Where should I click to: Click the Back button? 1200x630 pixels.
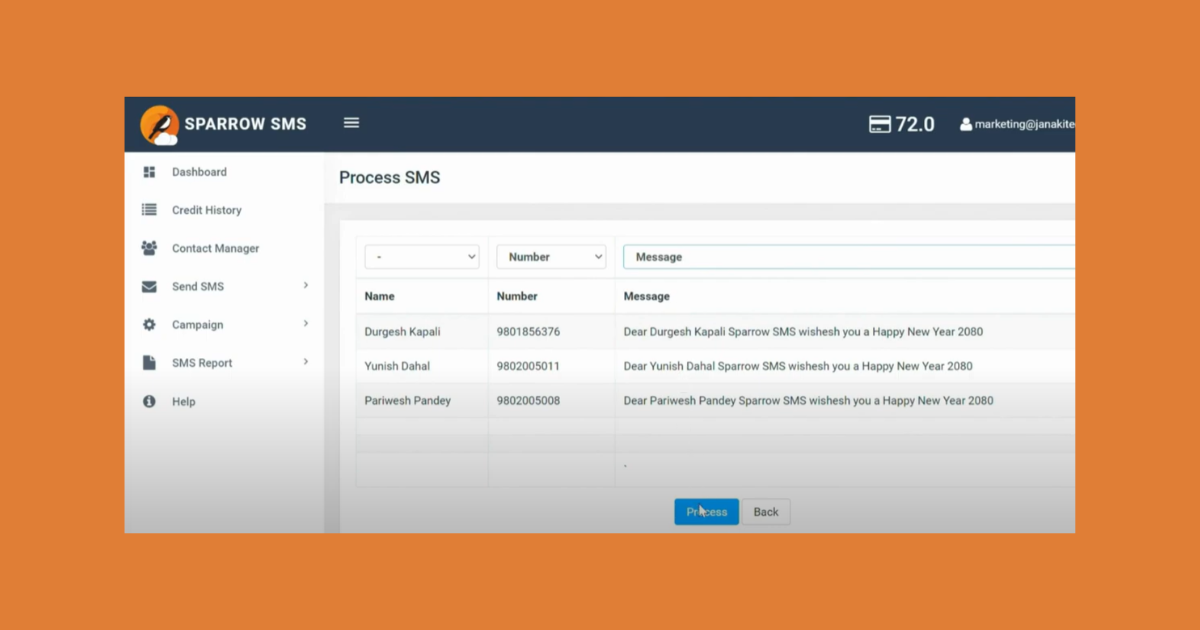(x=766, y=512)
